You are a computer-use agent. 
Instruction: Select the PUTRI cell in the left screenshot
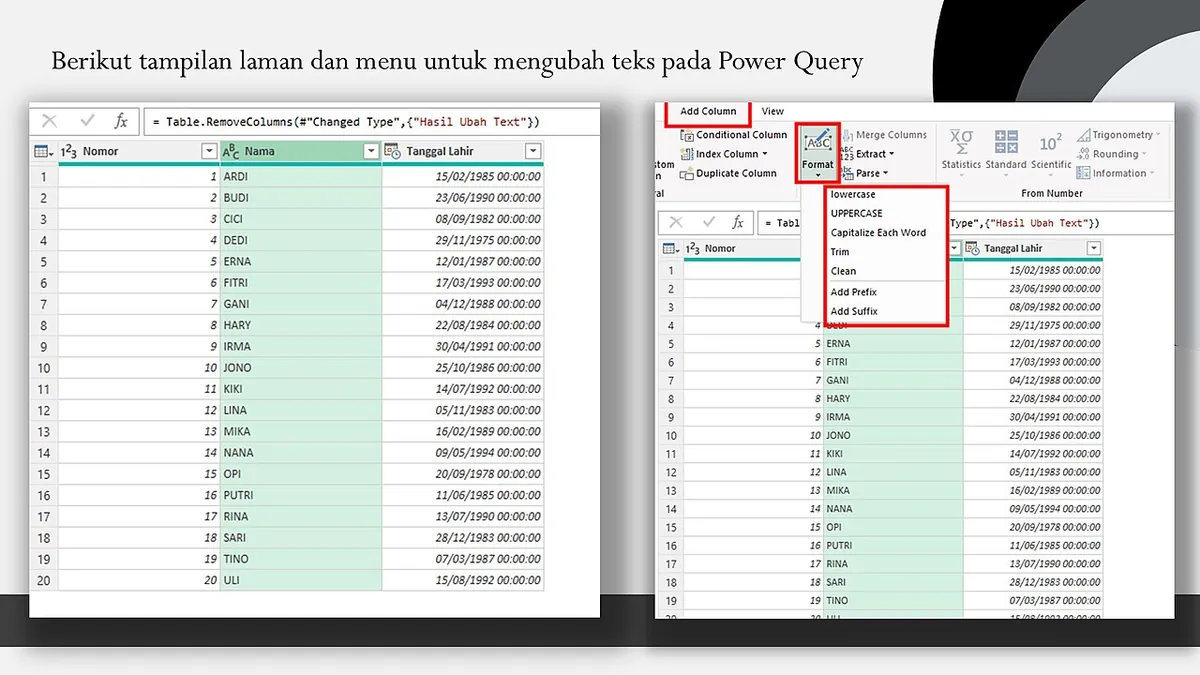[x=301, y=495]
